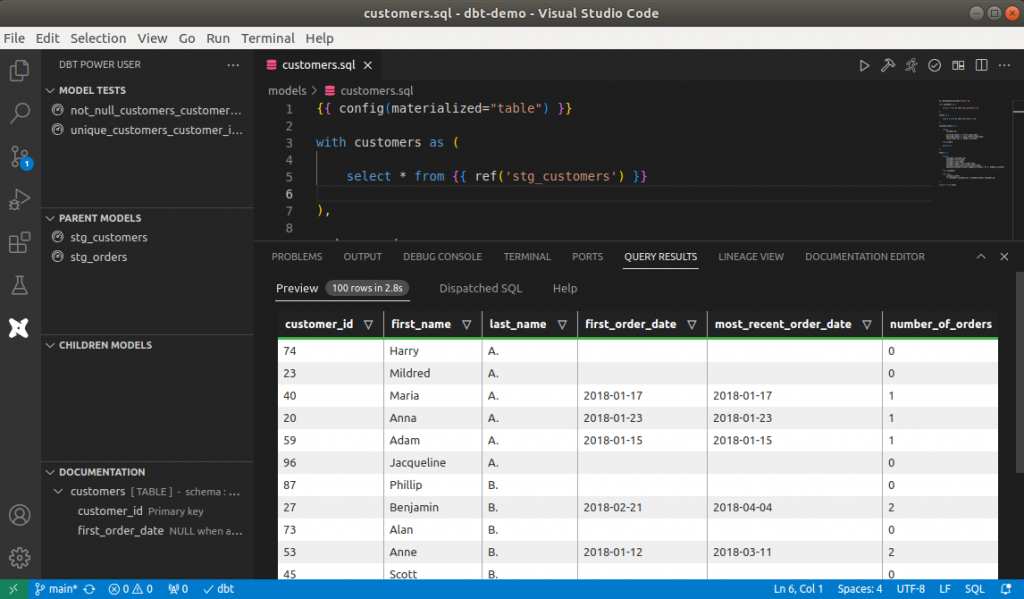Open Source Control view with badge
This screenshot has width=1024, height=599.
20,157
